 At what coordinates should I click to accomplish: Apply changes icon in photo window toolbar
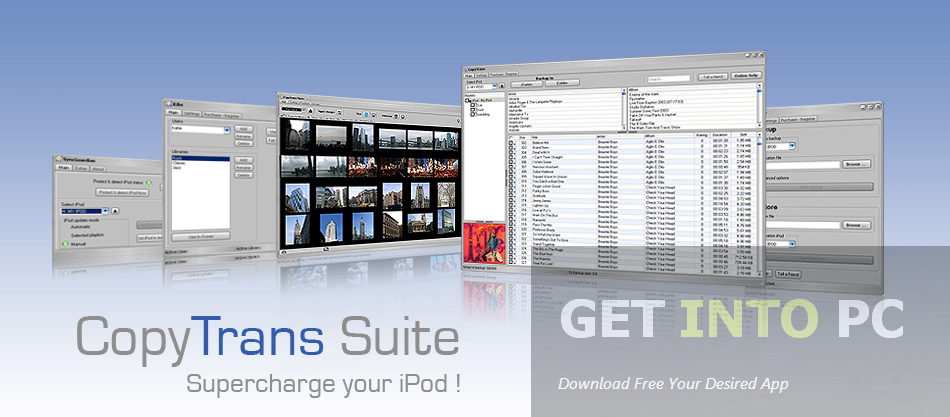click(340, 113)
